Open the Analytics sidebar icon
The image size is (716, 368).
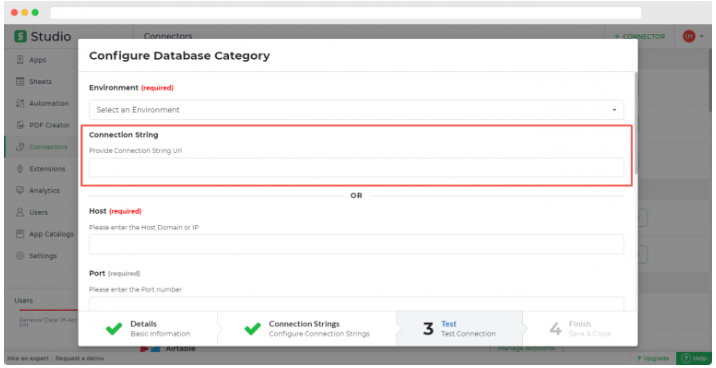(20, 190)
